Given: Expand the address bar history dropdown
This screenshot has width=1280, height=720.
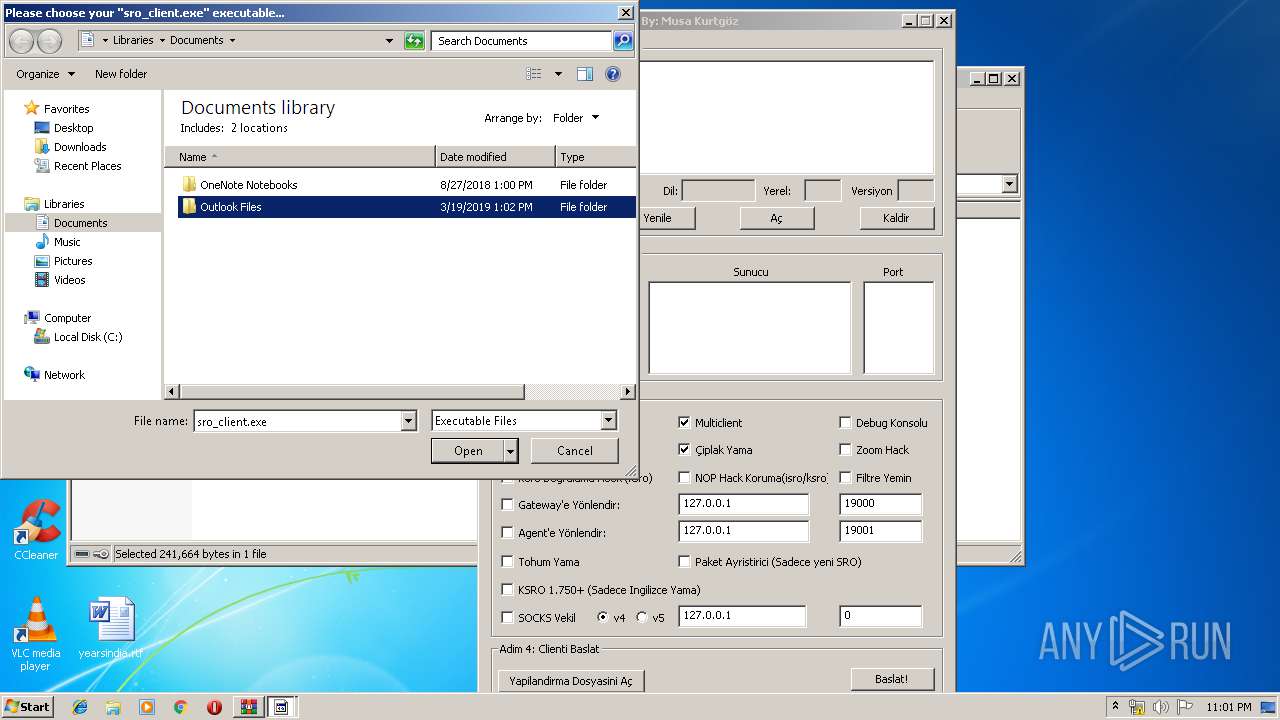Looking at the screenshot, I should point(390,41).
